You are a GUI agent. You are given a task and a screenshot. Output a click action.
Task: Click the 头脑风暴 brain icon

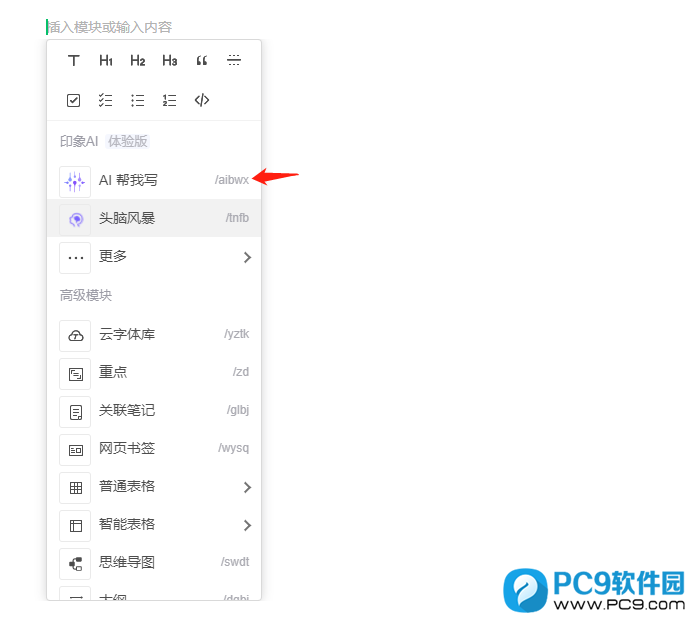(x=75, y=220)
